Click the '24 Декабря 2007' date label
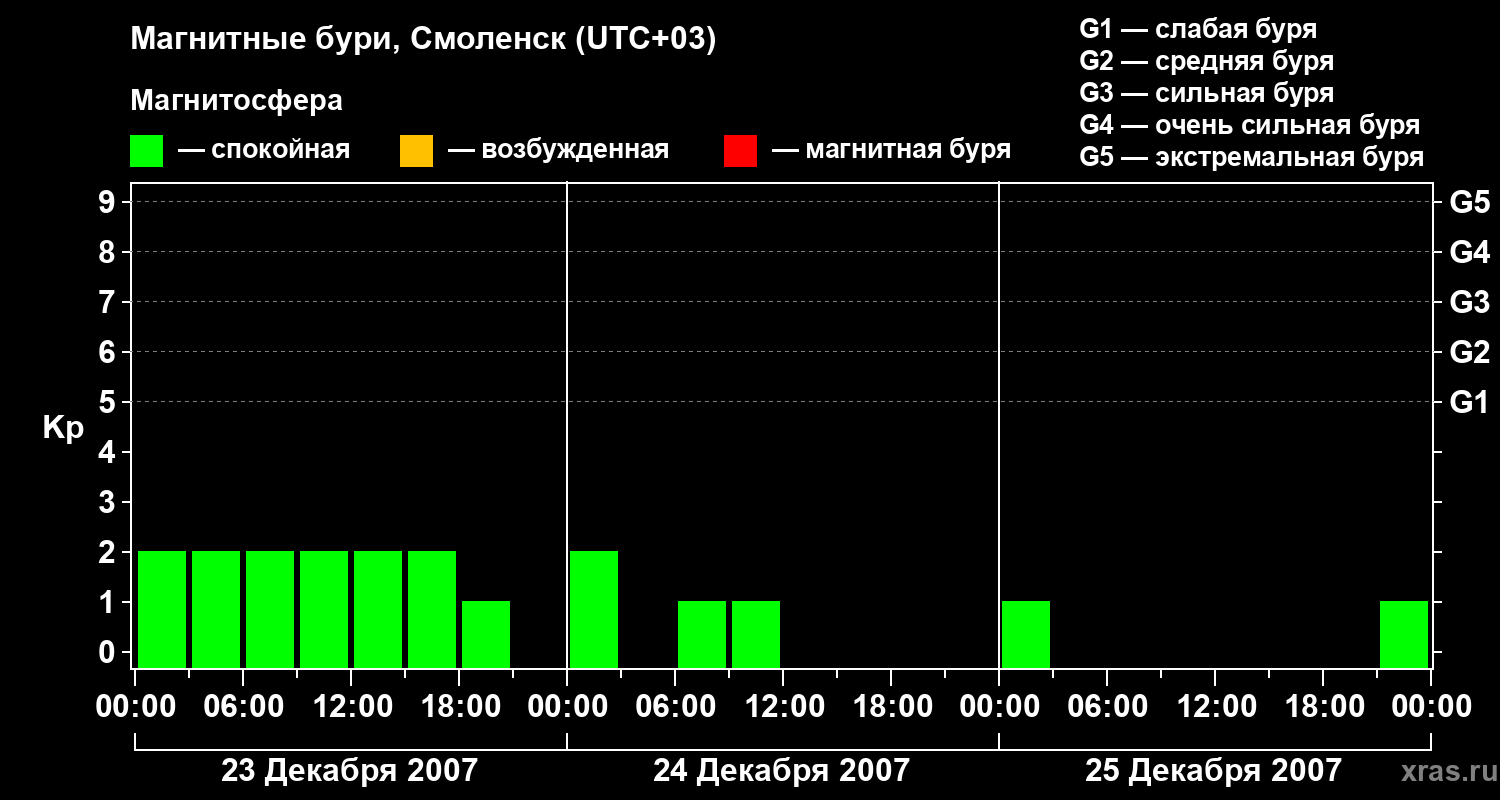 782,771
